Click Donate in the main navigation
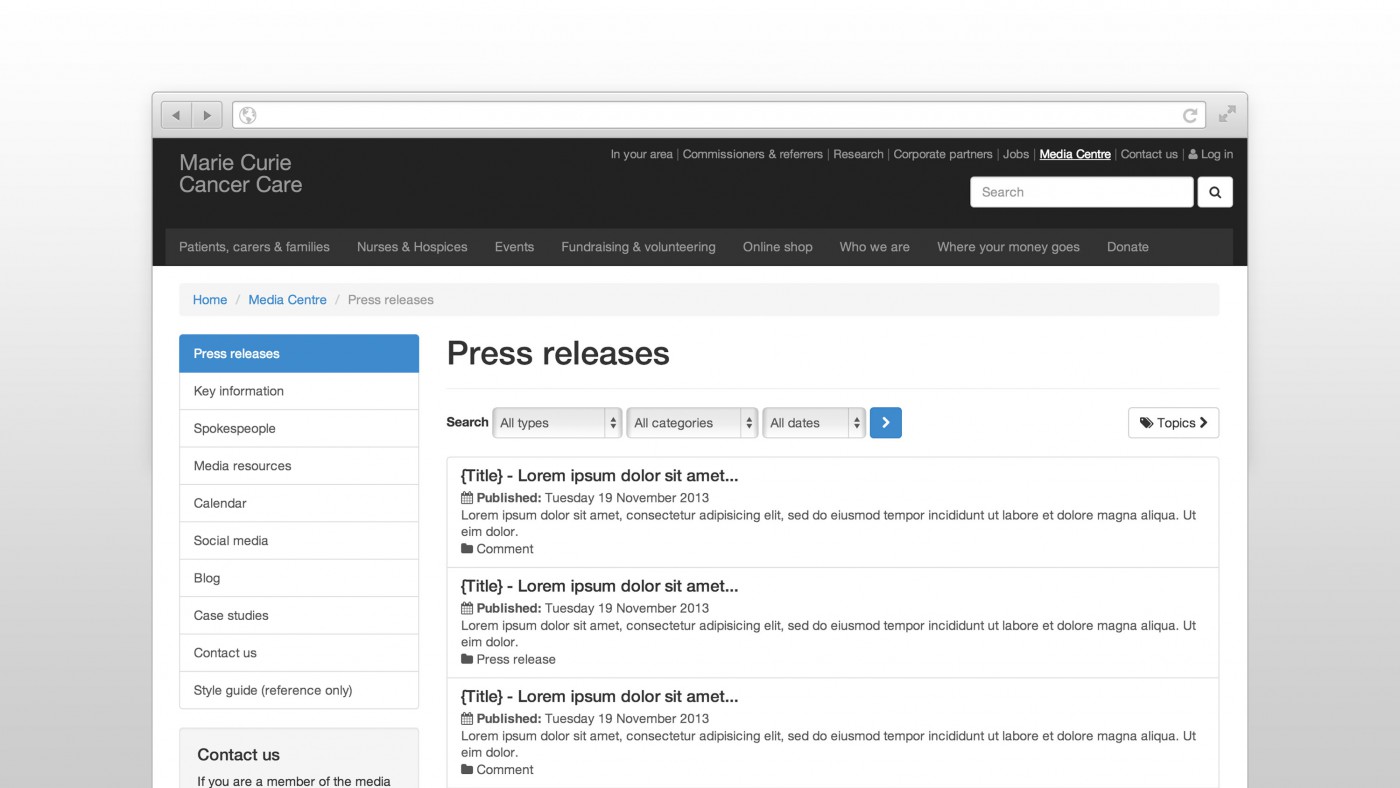This screenshot has width=1400, height=788. coord(1127,247)
